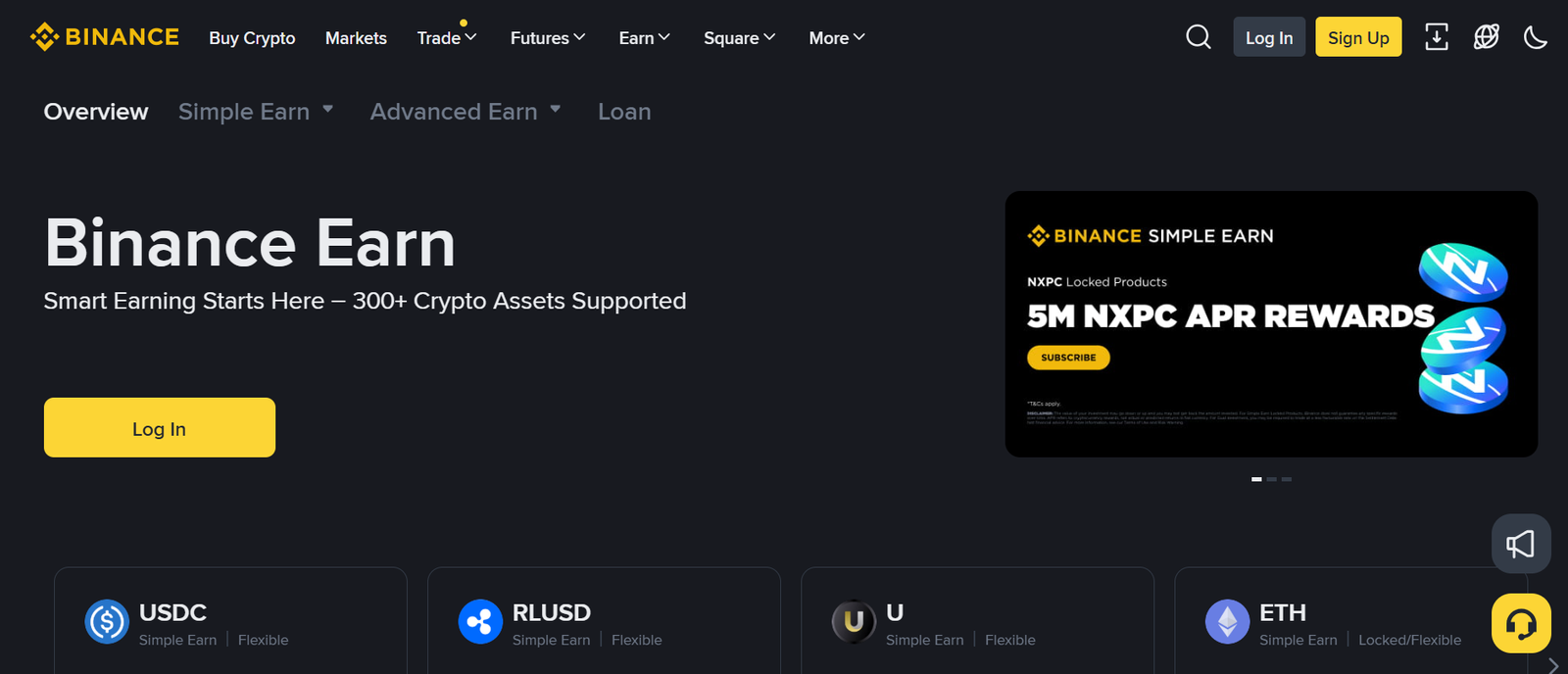
Task: Switch to the Loan tab
Action: pos(624,112)
